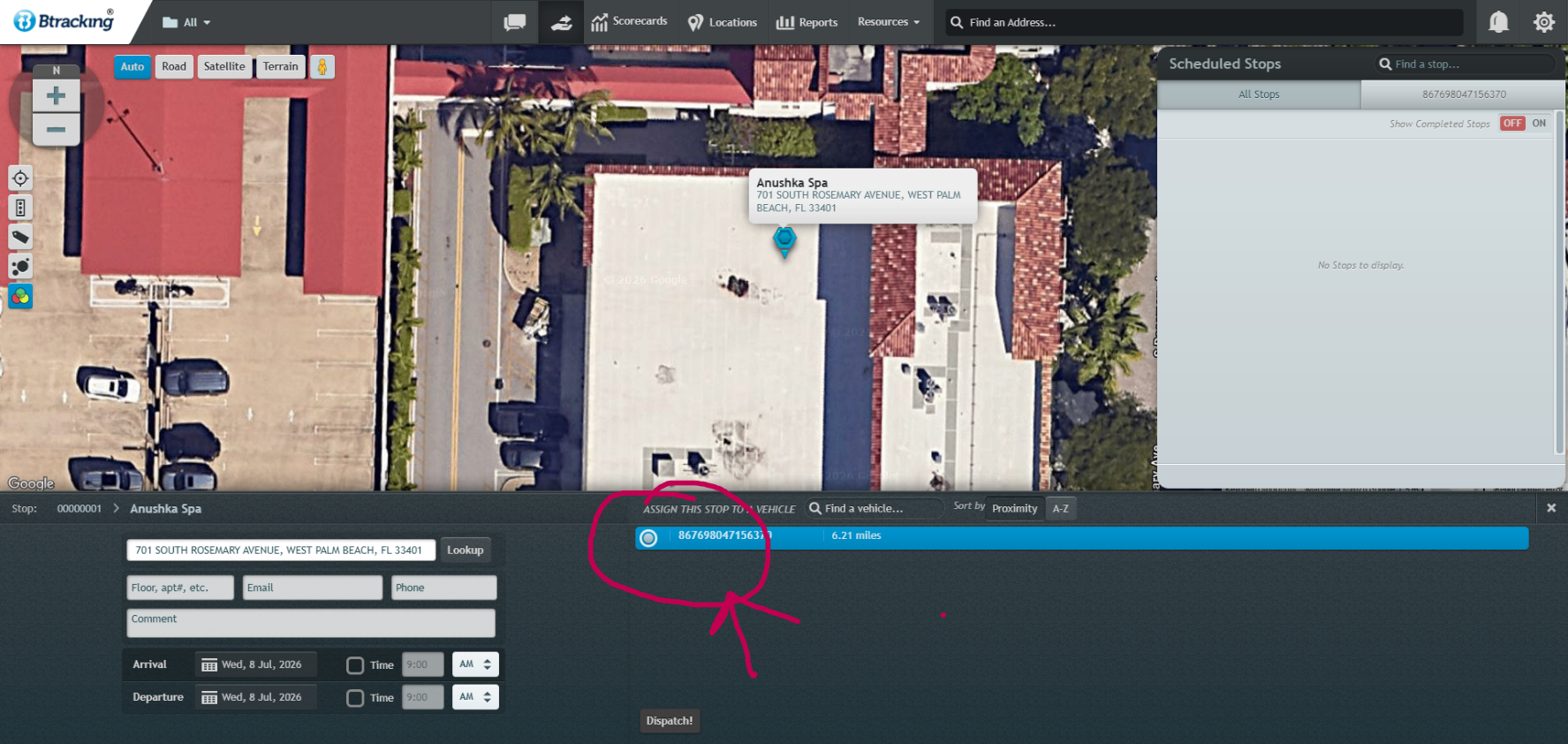The height and width of the screenshot is (744, 1568).
Task: Select the dispatch hand icon in navbar
Action: 561,22
